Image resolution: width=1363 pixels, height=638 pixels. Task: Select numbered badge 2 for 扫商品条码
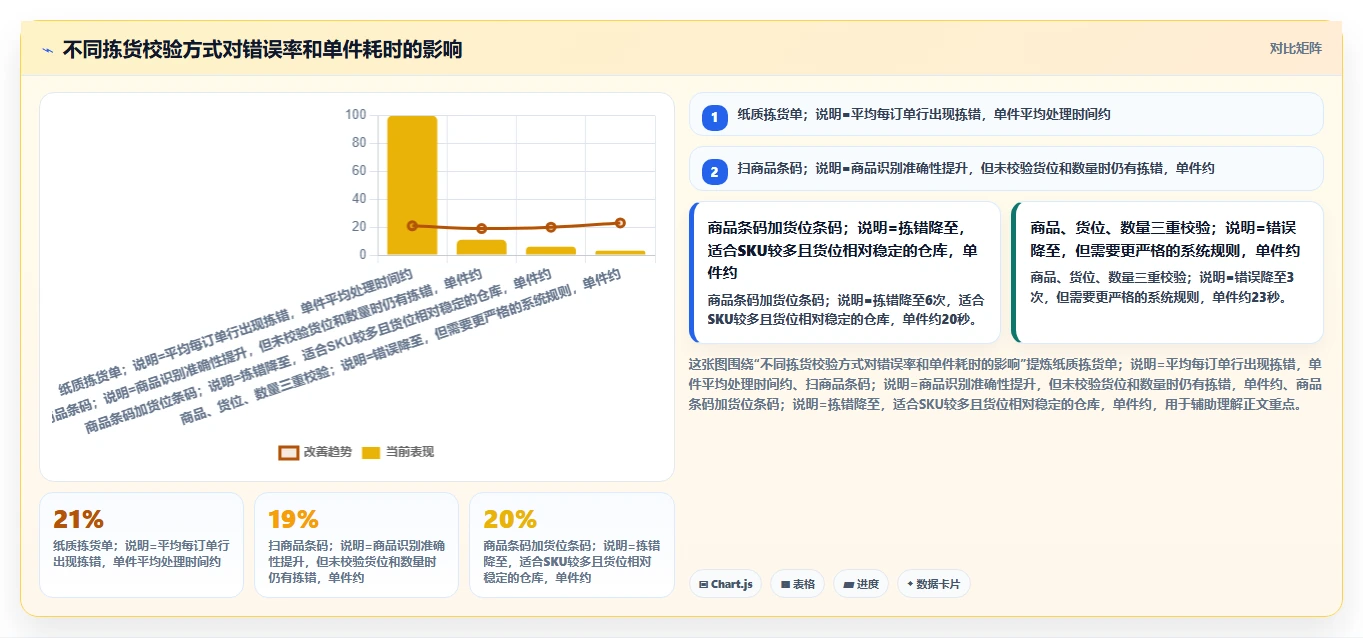[714, 171]
